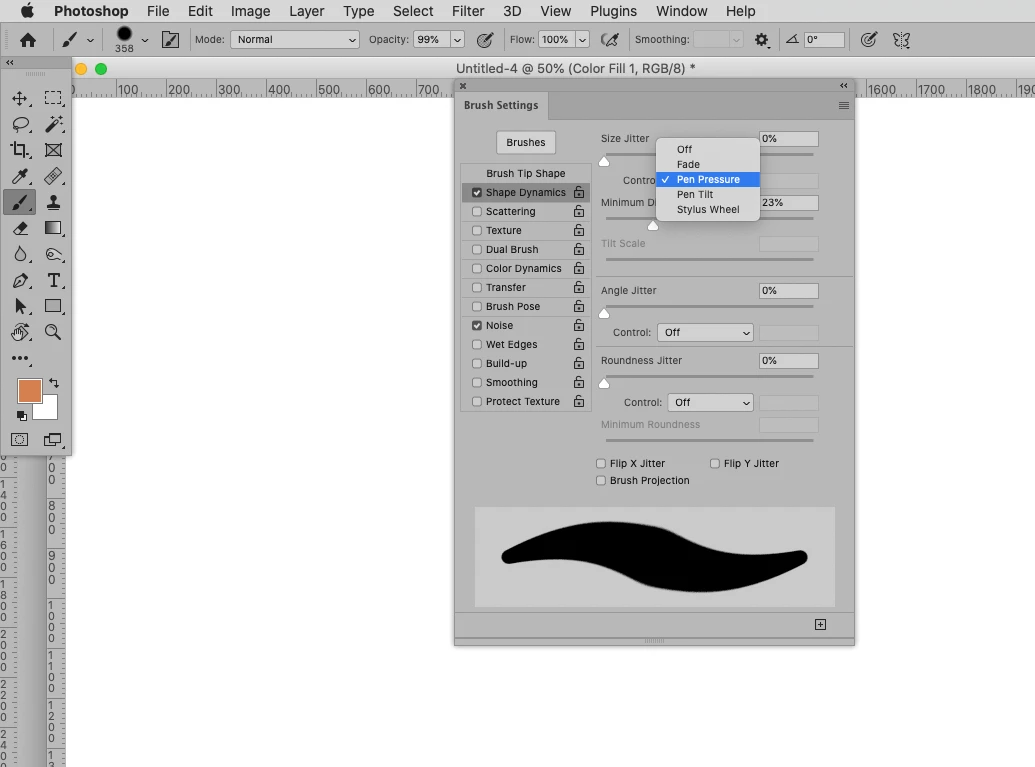Select the Rectangle shape tool
Screen dimensions: 1035x767
click(53, 306)
